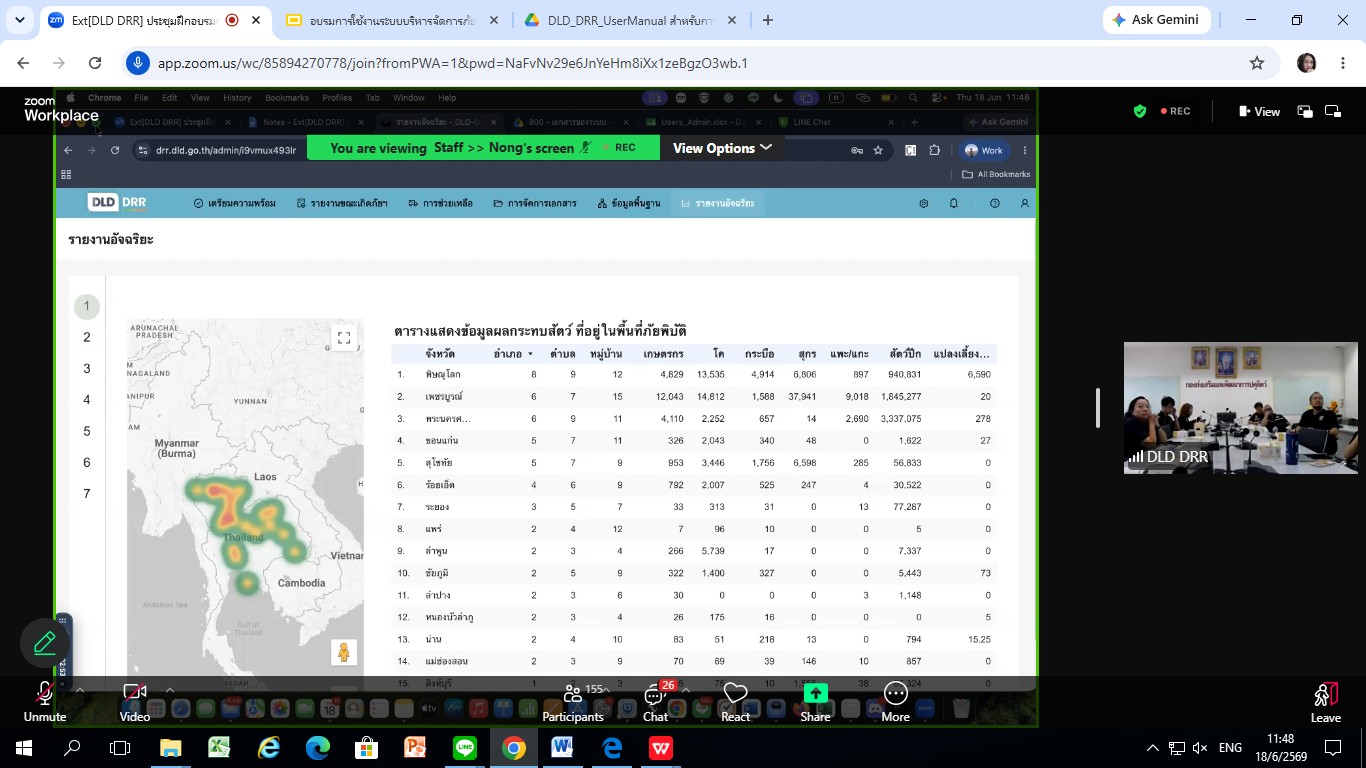Reload the Zoom page

(95, 63)
